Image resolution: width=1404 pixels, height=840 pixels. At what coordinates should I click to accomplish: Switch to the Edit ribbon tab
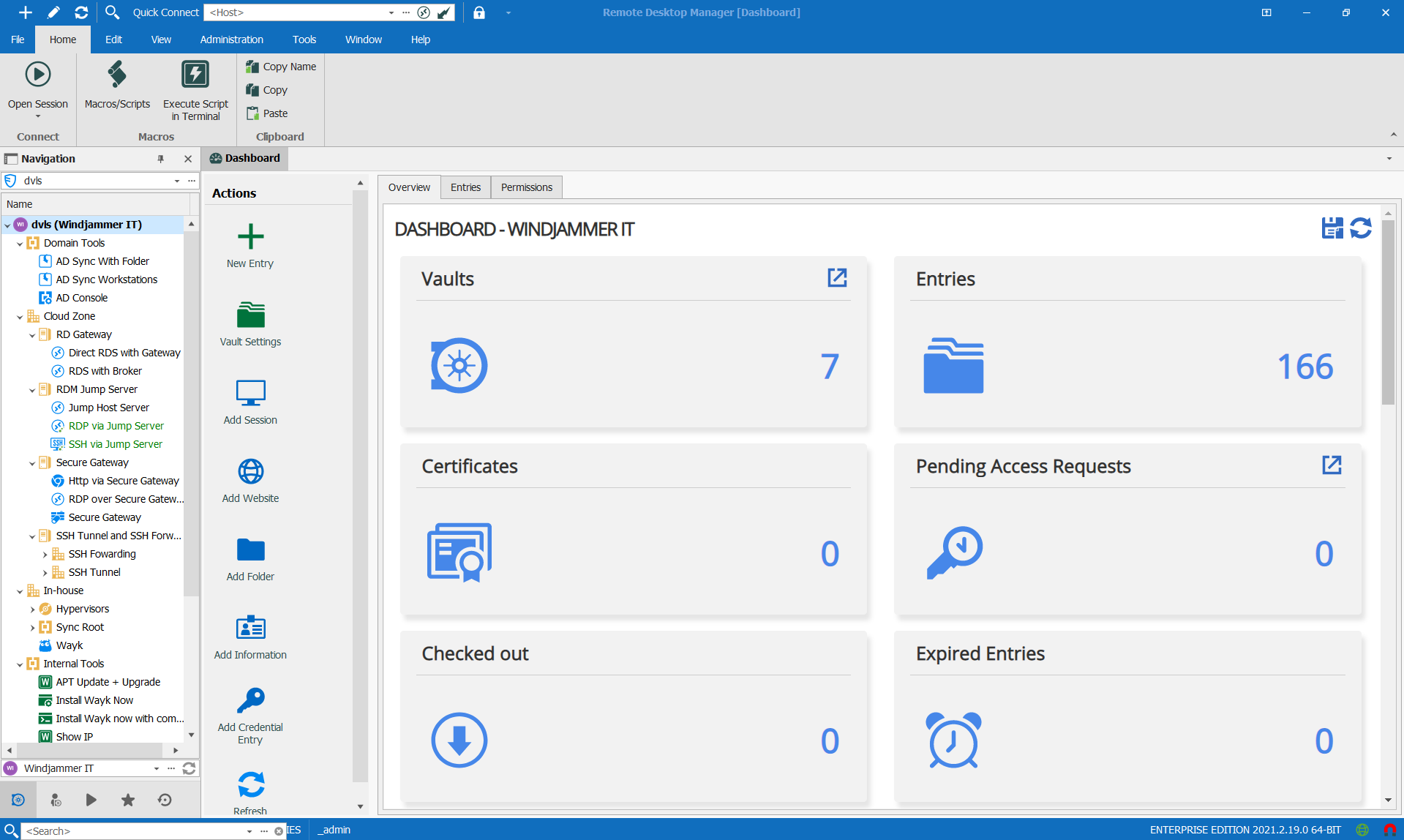[113, 40]
